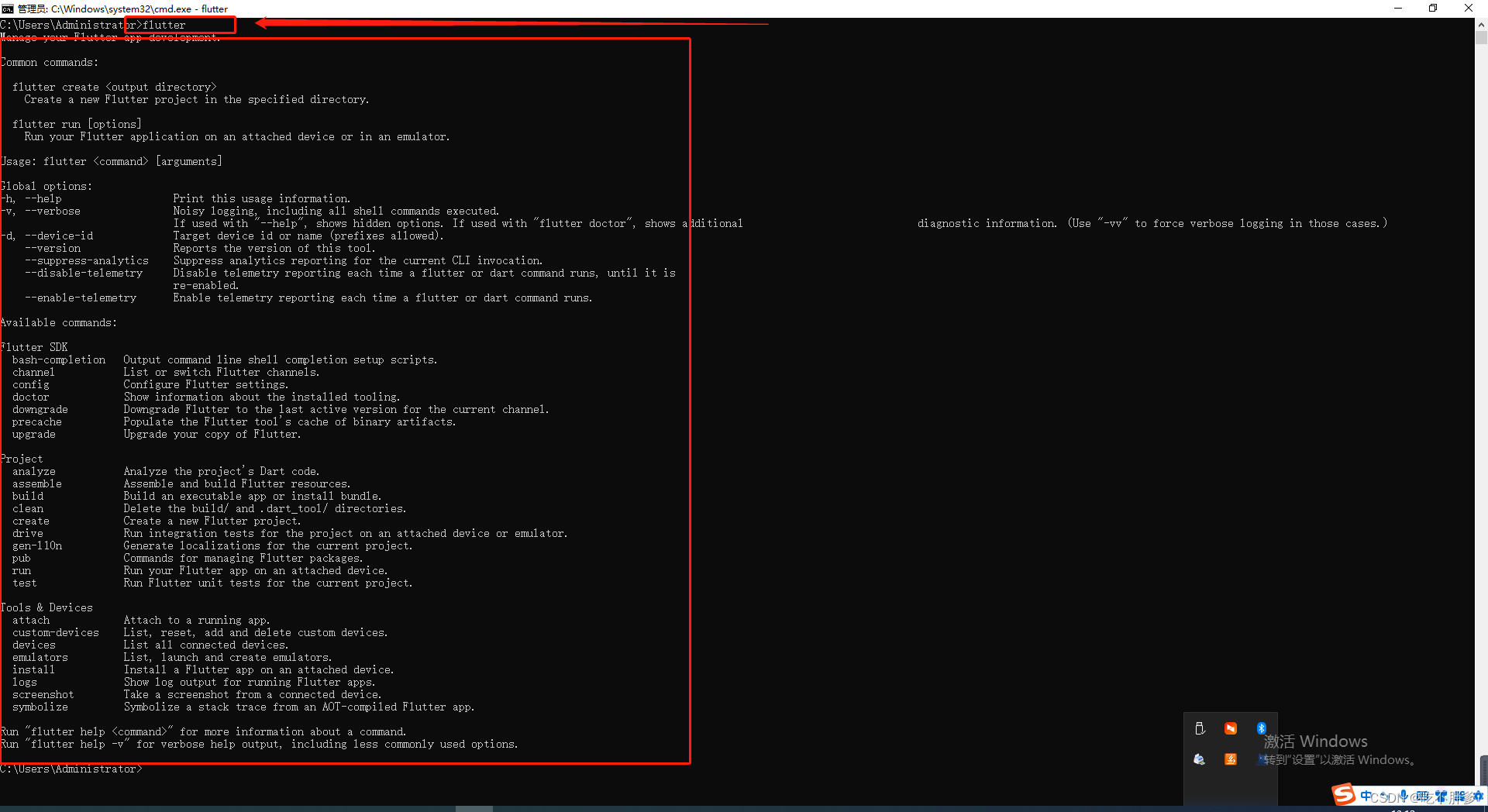This screenshot has height=812, width=1488.
Task: Click the 'config' command name
Action: tap(31, 384)
